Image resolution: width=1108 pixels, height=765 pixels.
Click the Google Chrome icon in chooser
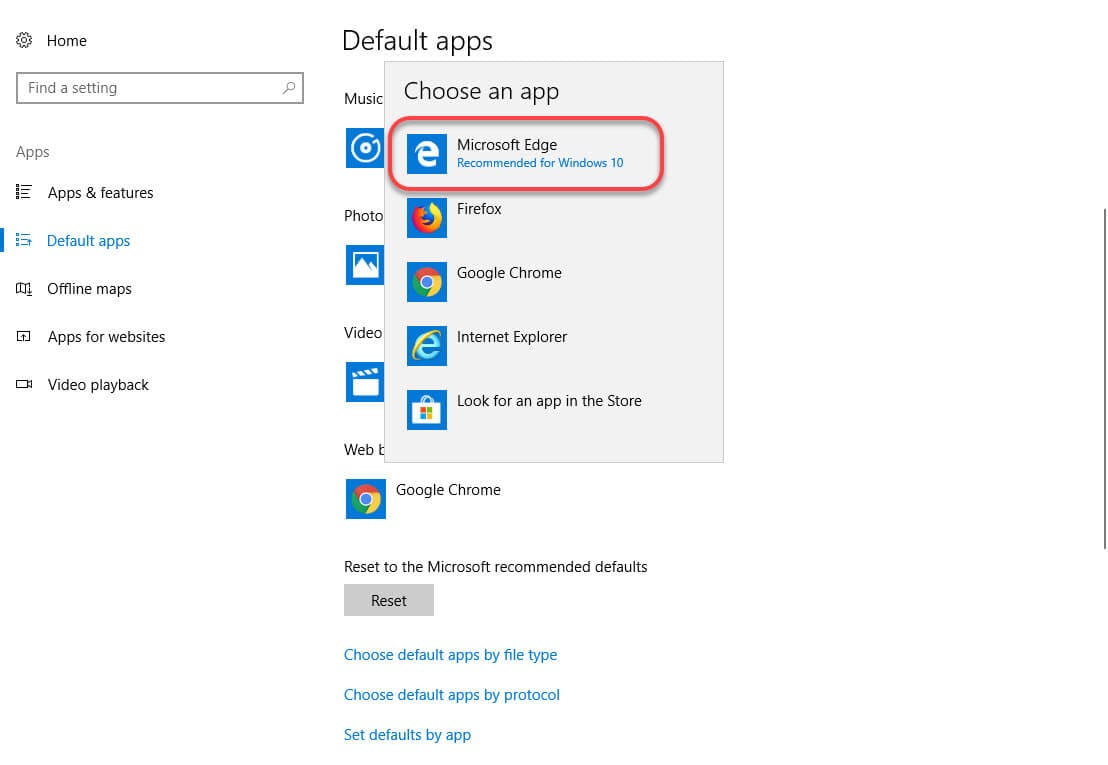pos(427,282)
